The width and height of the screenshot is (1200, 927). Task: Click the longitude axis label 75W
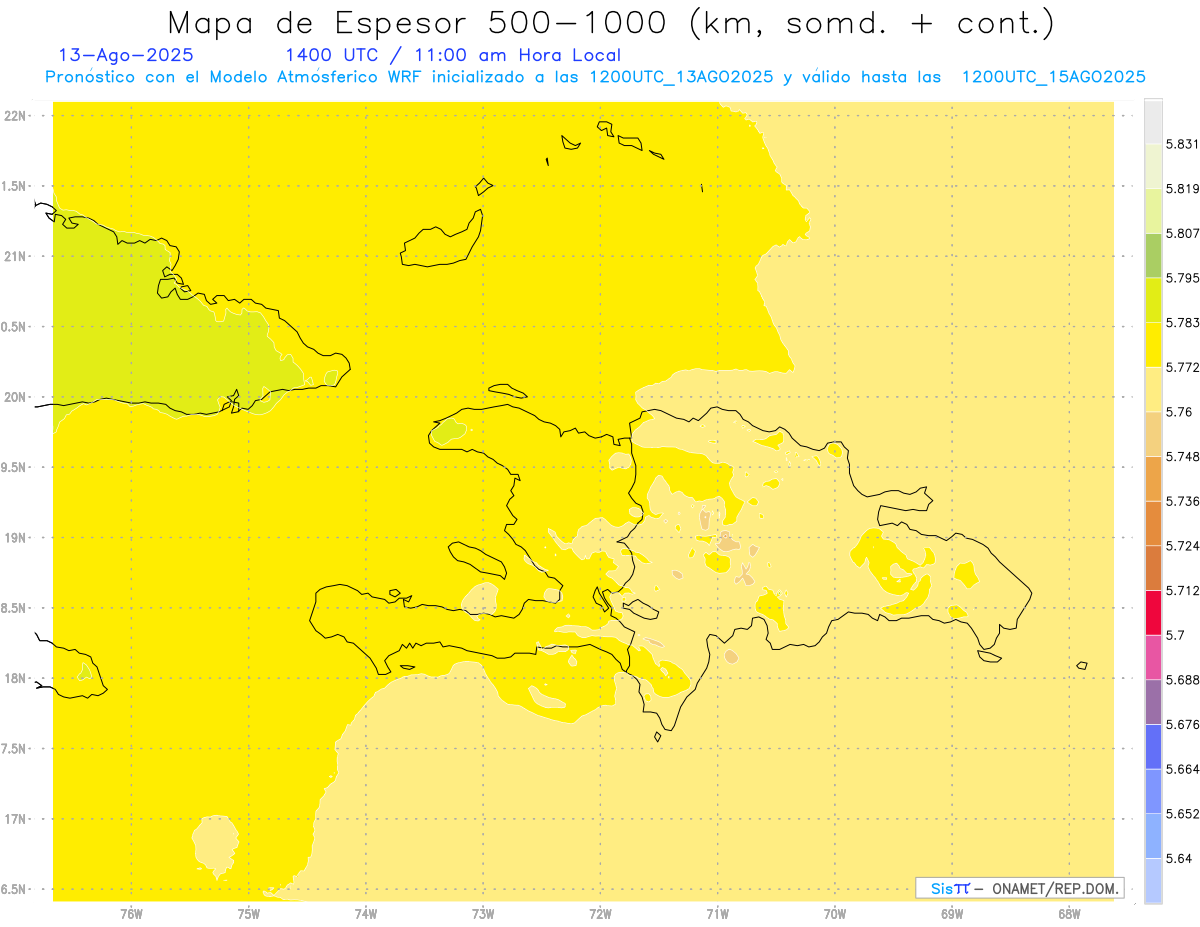249,914
